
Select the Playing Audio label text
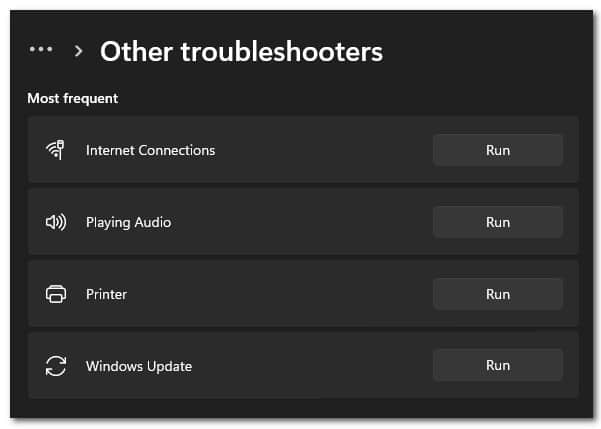coord(128,223)
